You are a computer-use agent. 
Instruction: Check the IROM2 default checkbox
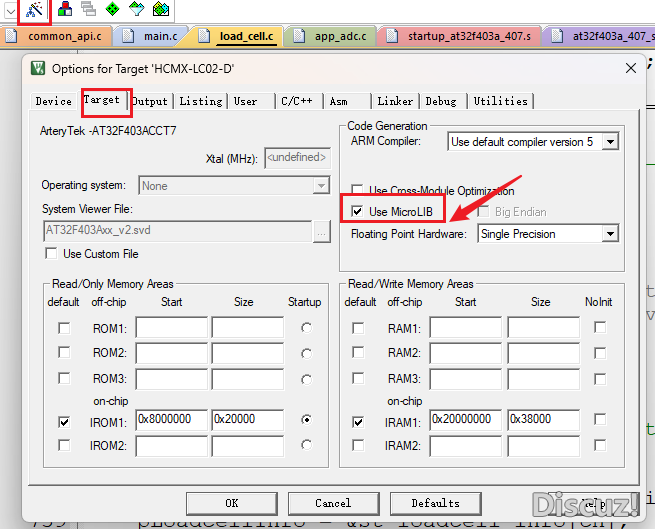coord(64,445)
